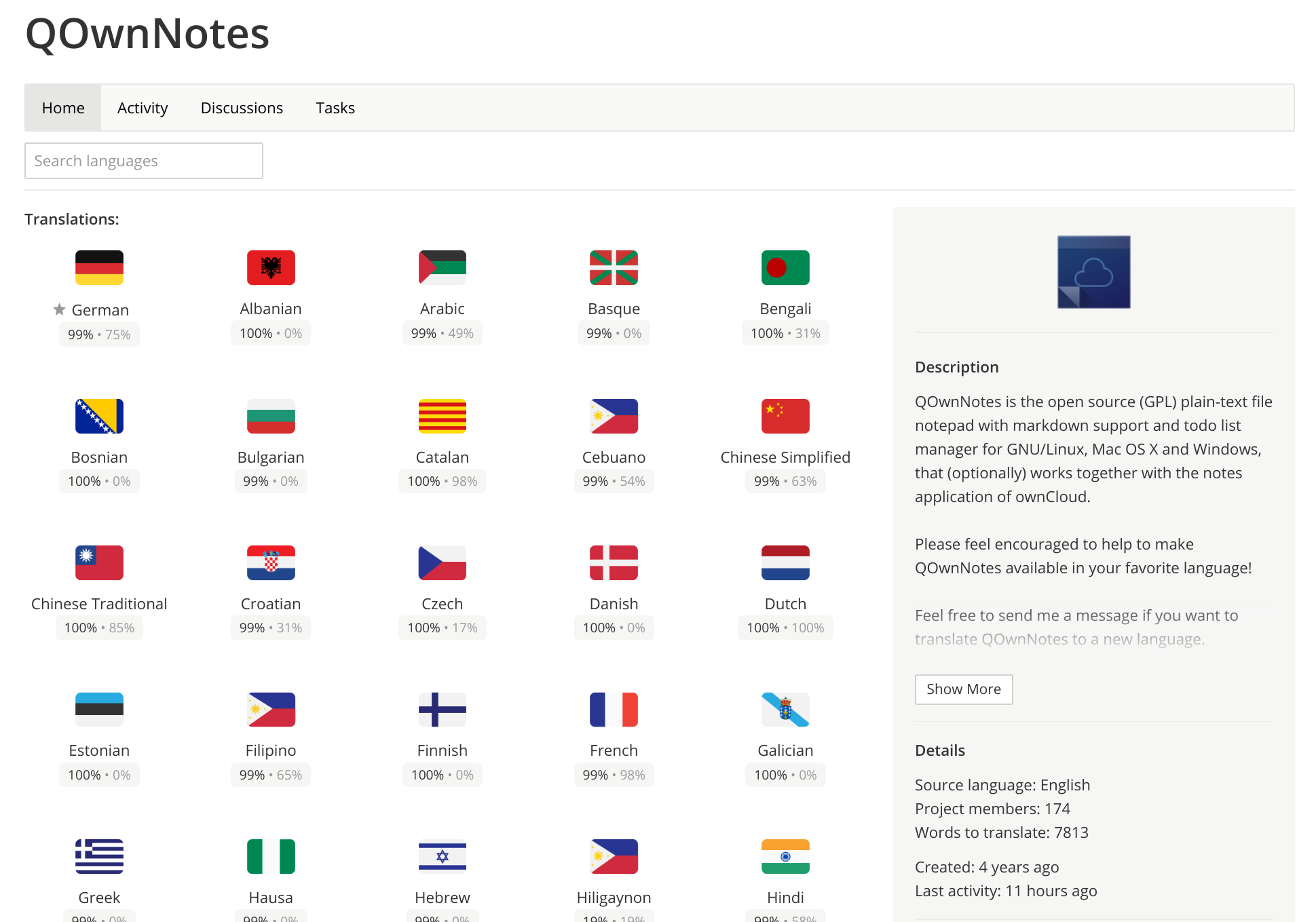
Task: Click the Finnish flag icon
Action: click(442, 709)
